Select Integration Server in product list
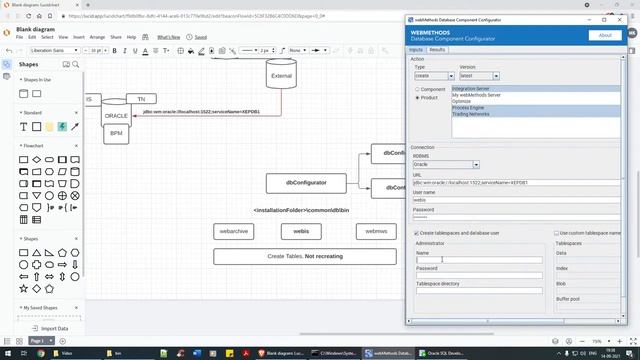 click(x=536, y=89)
